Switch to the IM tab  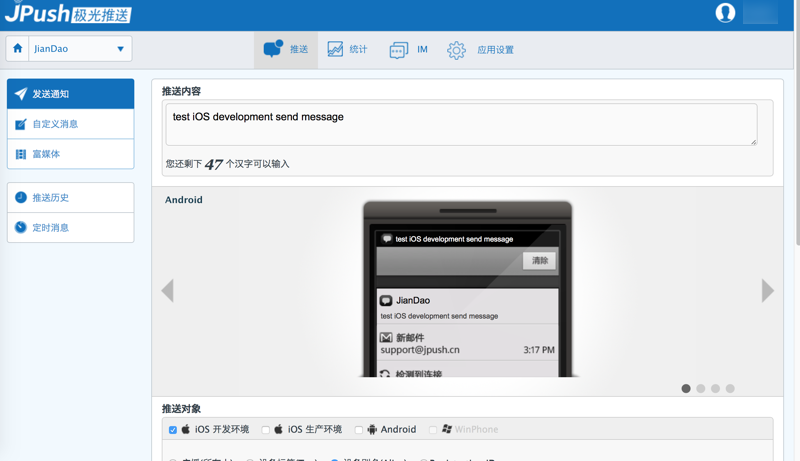pos(408,49)
